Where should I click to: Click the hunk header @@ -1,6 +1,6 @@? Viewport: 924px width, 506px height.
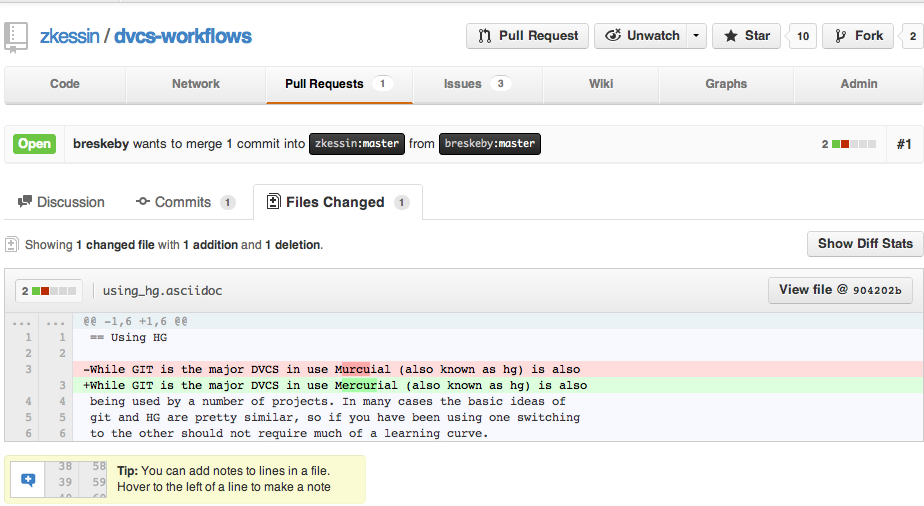(x=136, y=322)
